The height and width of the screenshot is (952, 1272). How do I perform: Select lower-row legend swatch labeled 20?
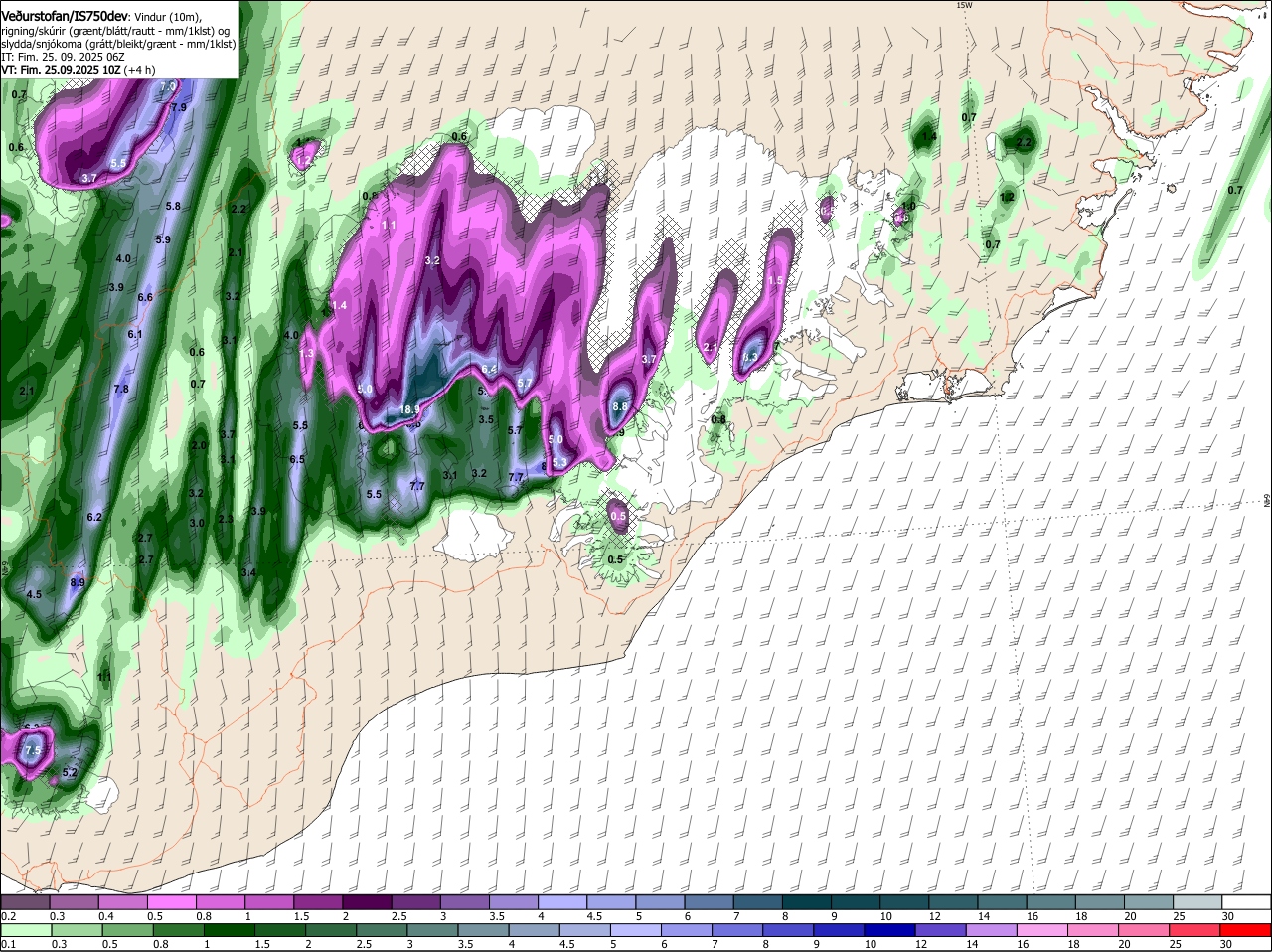click(1145, 930)
